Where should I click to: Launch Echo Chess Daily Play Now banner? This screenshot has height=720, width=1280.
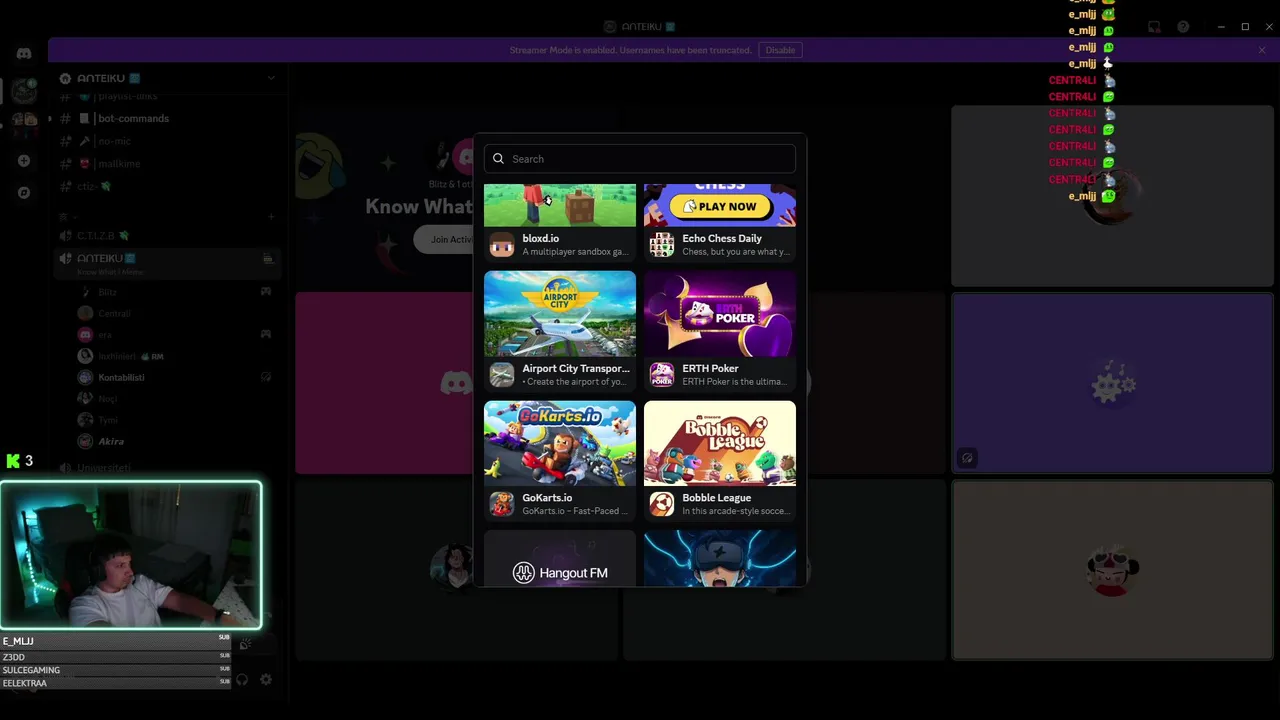[720, 205]
